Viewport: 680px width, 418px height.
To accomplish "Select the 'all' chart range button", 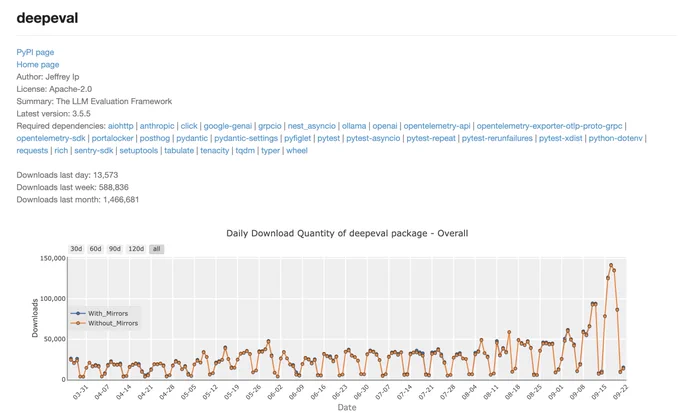I will (157, 249).
